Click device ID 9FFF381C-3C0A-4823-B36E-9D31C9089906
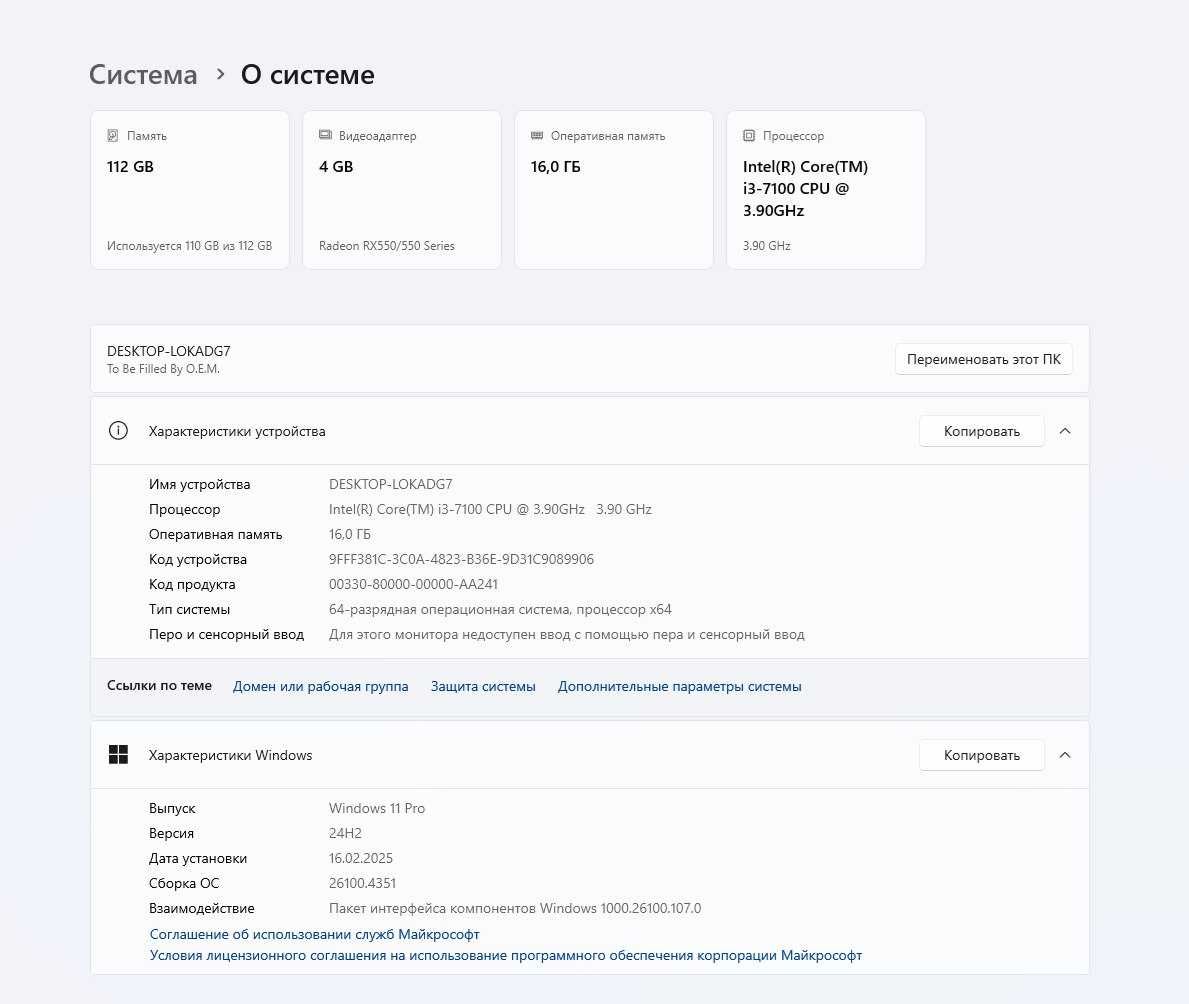This screenshot has height=1004, width=1189. [461, 559]
